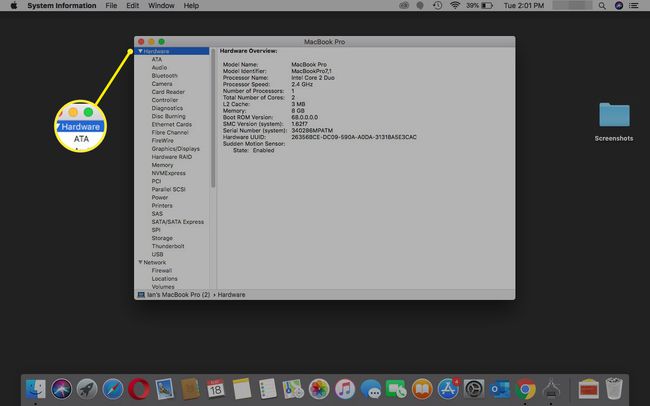Select NVMExpress in the sidebar
650x406 pixels.
click(x=168, y=173)
